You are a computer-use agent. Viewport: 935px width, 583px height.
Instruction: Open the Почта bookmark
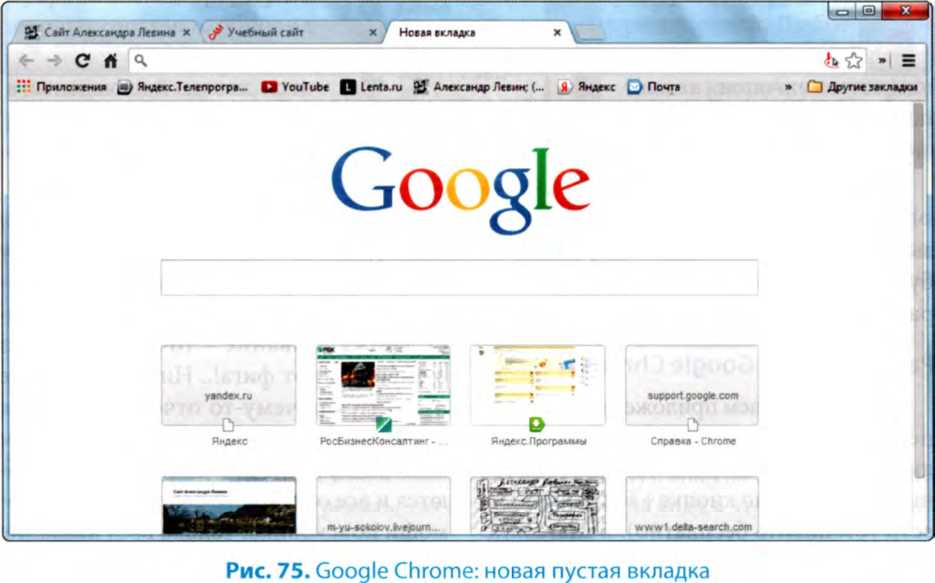click(653, 87)
